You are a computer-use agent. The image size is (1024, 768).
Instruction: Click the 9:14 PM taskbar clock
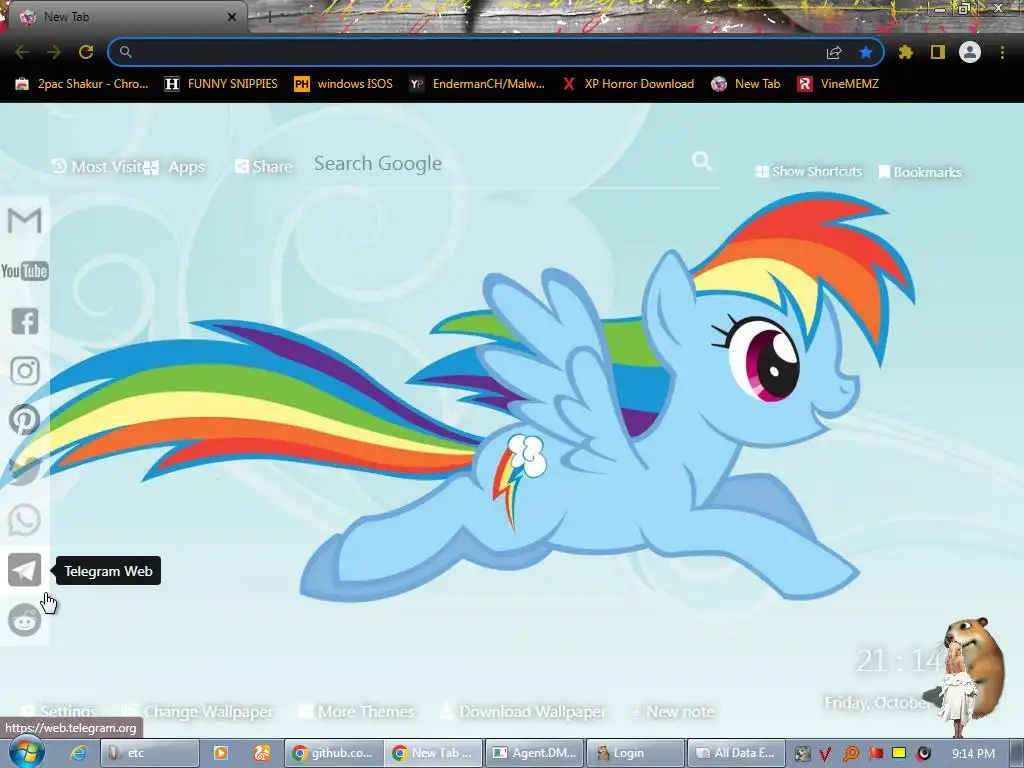(x=973, y=754)
